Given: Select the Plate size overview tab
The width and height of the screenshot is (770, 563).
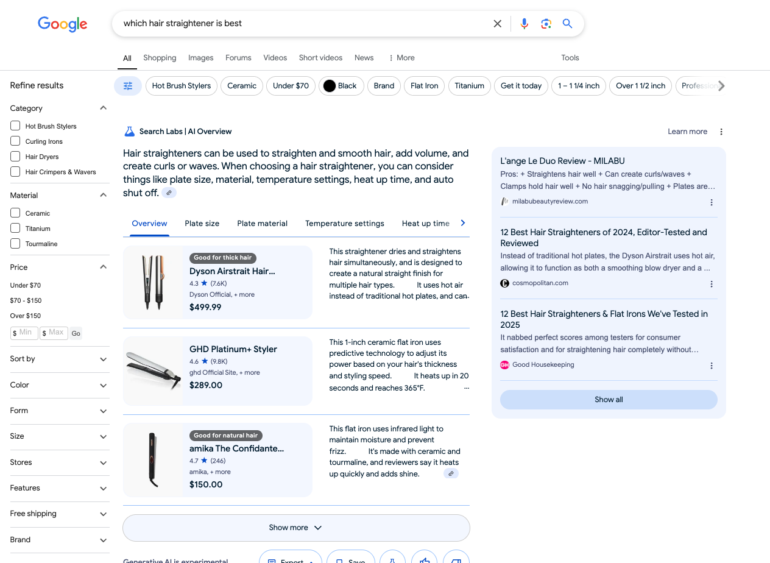Looking at the screenshot, I should point(202,224).
